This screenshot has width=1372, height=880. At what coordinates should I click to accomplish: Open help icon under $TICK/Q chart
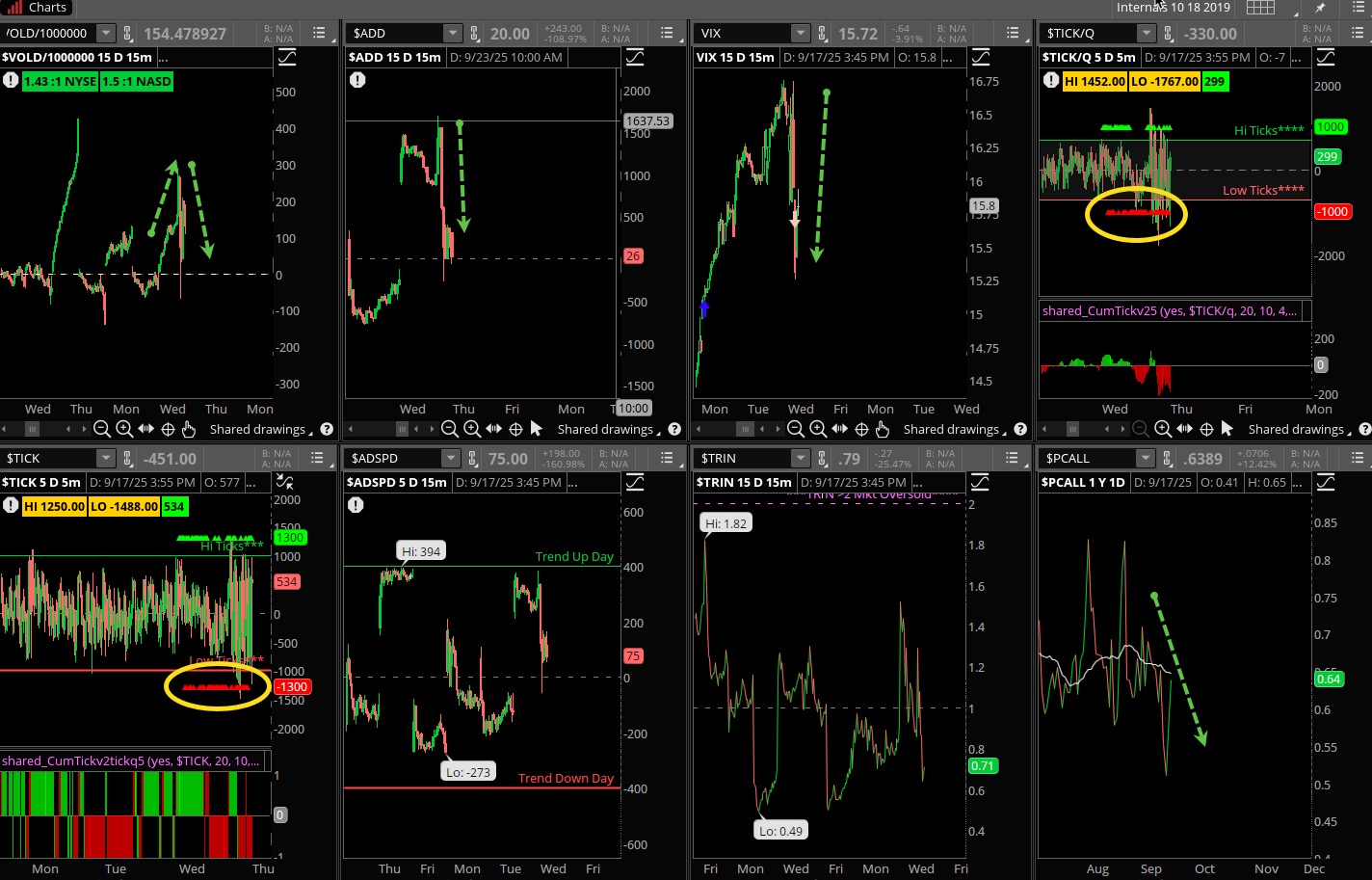(x=1364, y=429)
